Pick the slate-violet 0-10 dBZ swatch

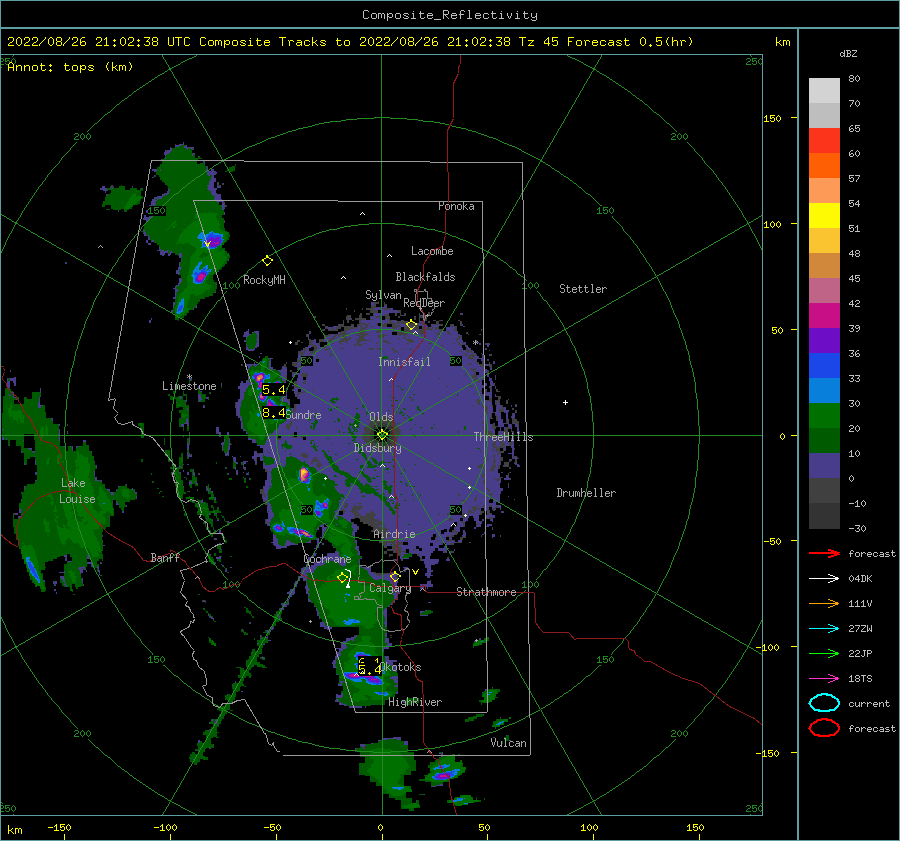coord(824,466)
